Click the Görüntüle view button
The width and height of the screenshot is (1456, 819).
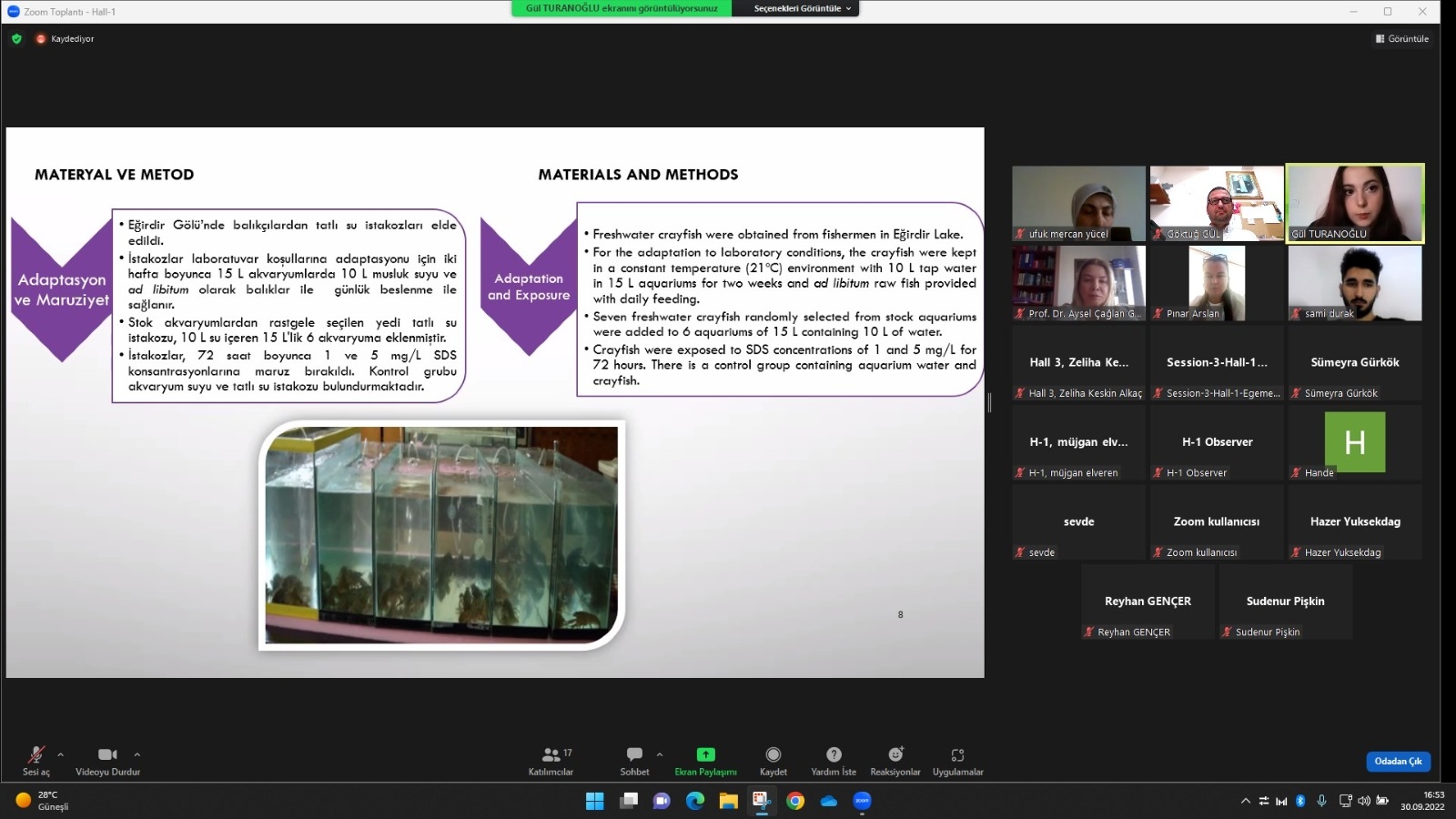(x=1402, y=38)
